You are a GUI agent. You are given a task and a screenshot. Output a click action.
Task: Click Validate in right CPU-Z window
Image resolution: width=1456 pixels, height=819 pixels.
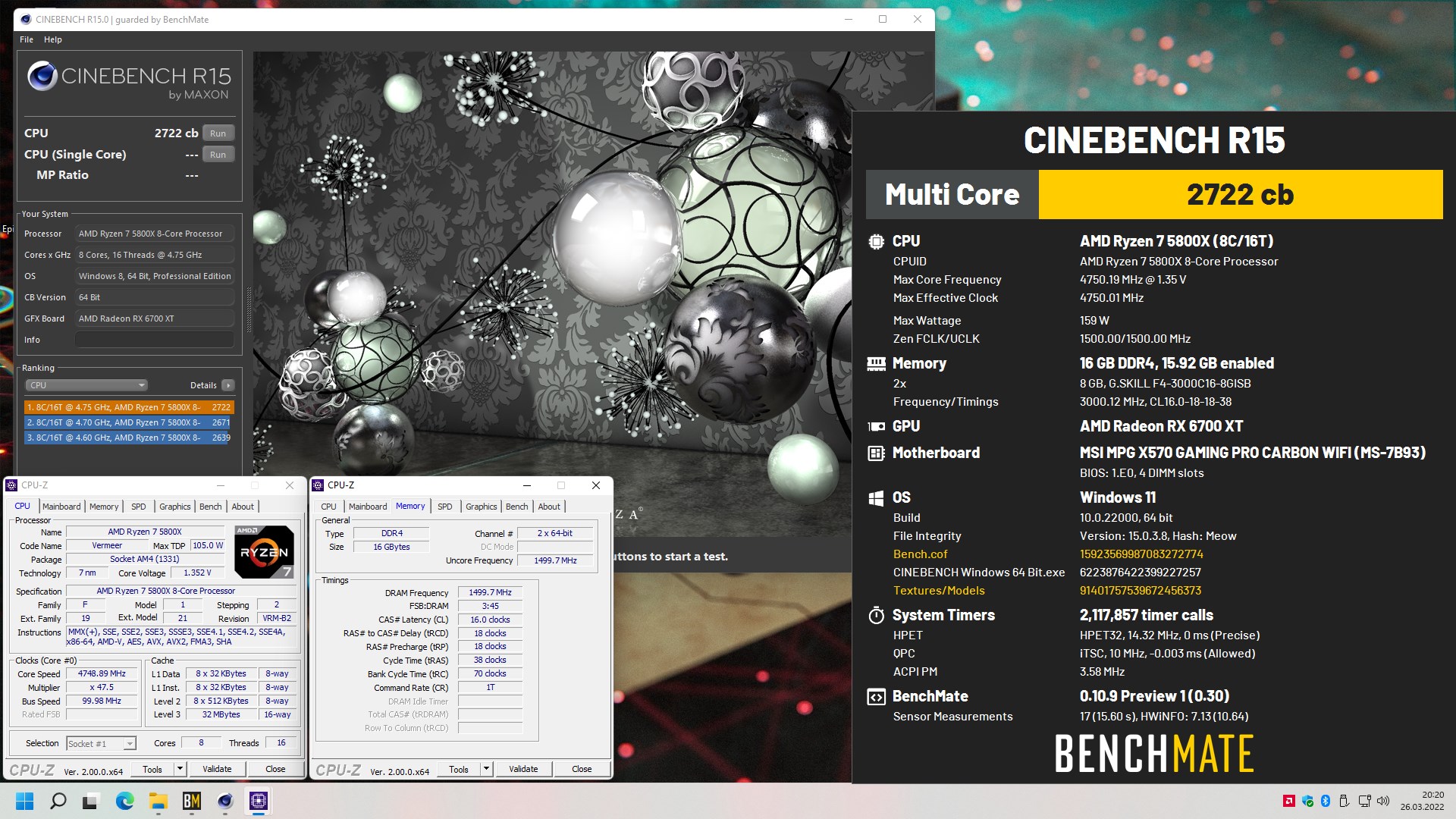pos(523,769)
